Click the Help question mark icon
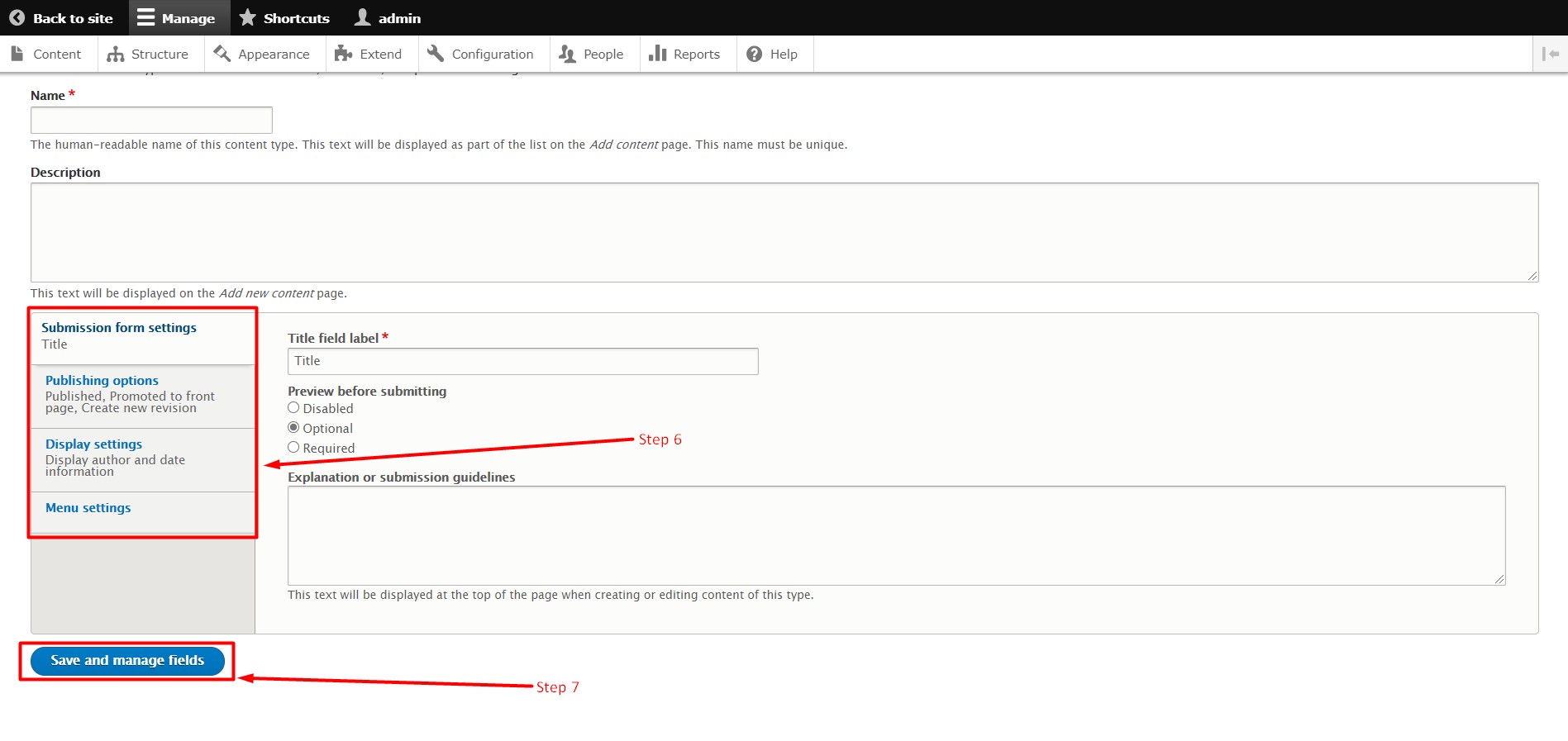Screen dimensions: 1568x741 [754, 54]
